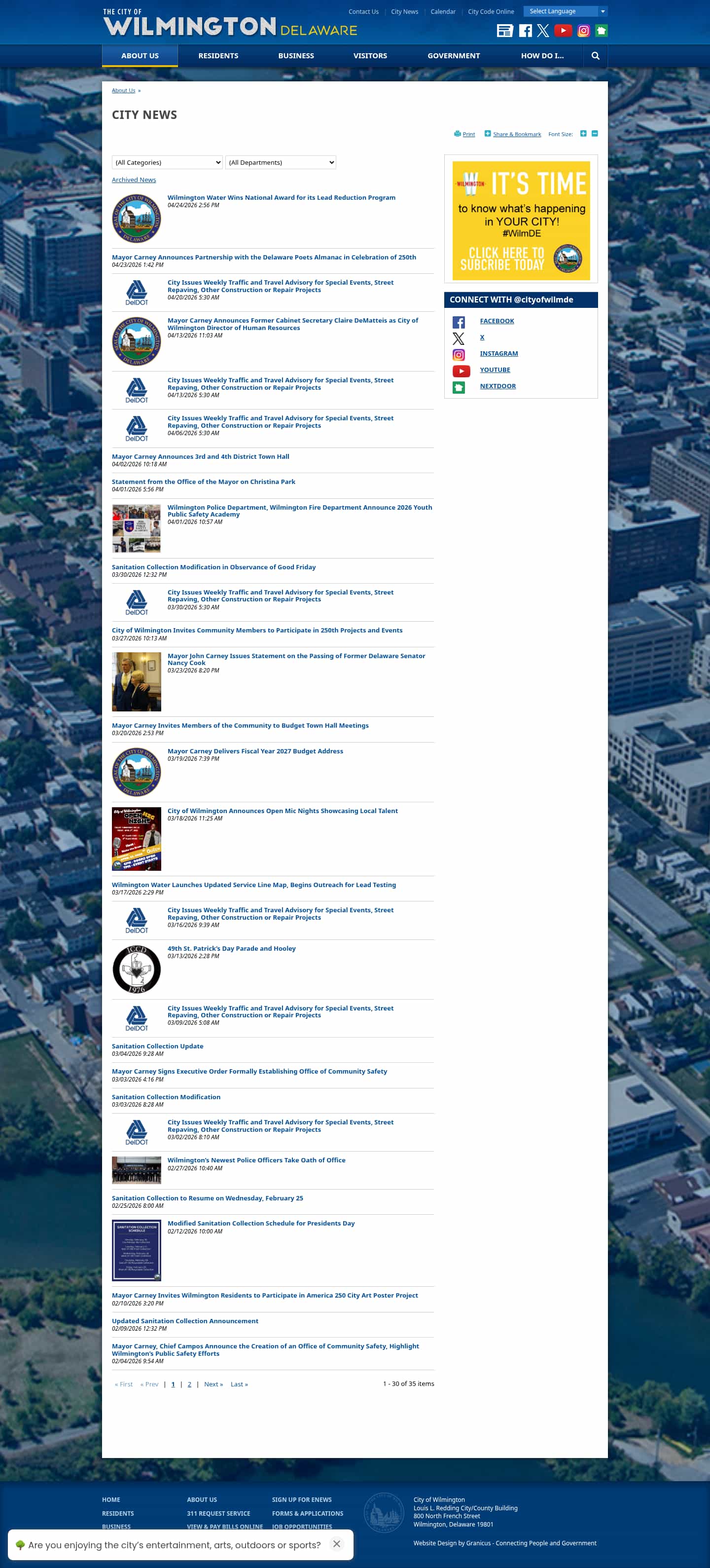The width and height of the screenshot is (710, 1568).
Task: Open Website Design by Granicus link
Action: (505, 1542)
